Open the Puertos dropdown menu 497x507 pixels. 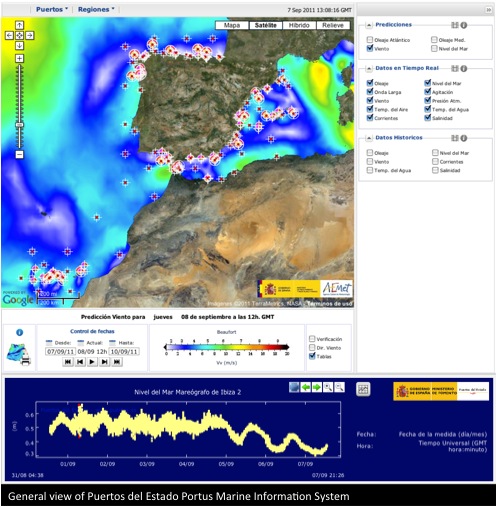[52, 9]
